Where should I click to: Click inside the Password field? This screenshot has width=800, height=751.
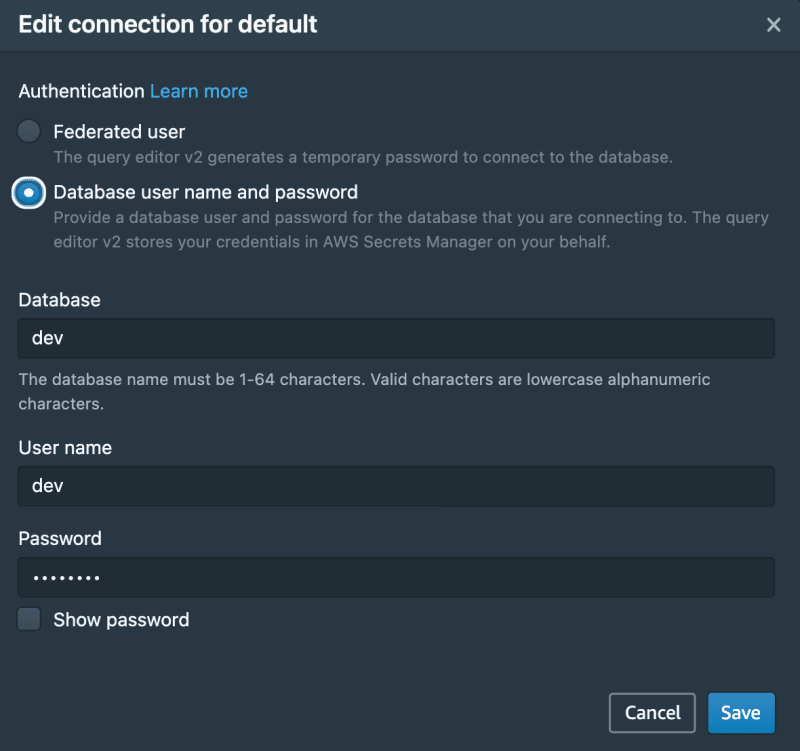point(396,578)
